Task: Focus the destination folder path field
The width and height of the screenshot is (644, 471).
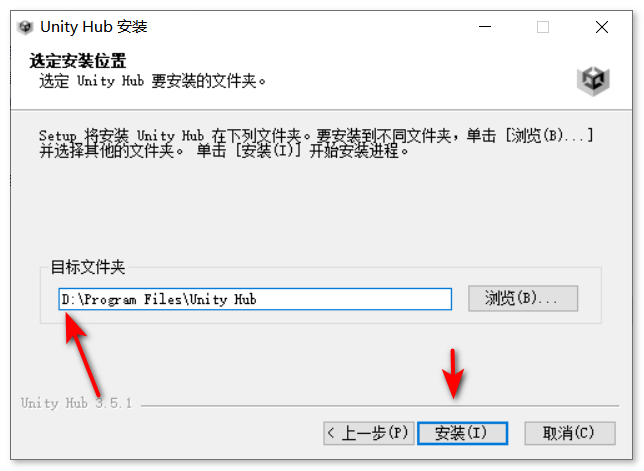Action: [255, 299]
